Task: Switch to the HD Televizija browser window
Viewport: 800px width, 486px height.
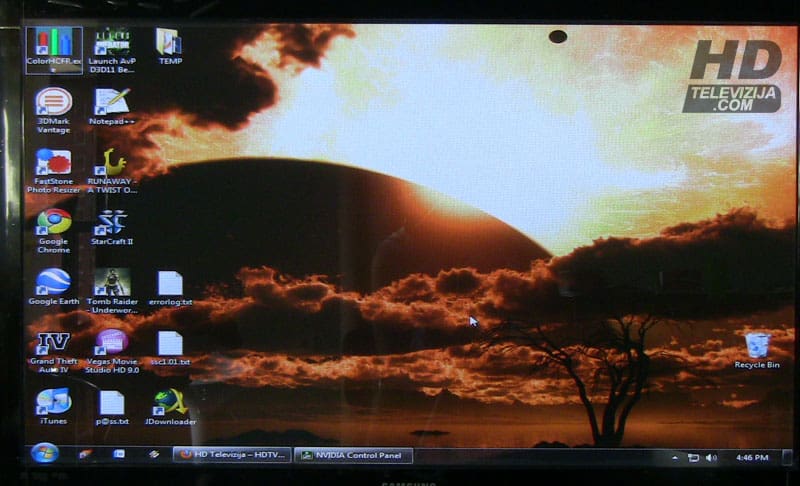Action: [231, 455]
